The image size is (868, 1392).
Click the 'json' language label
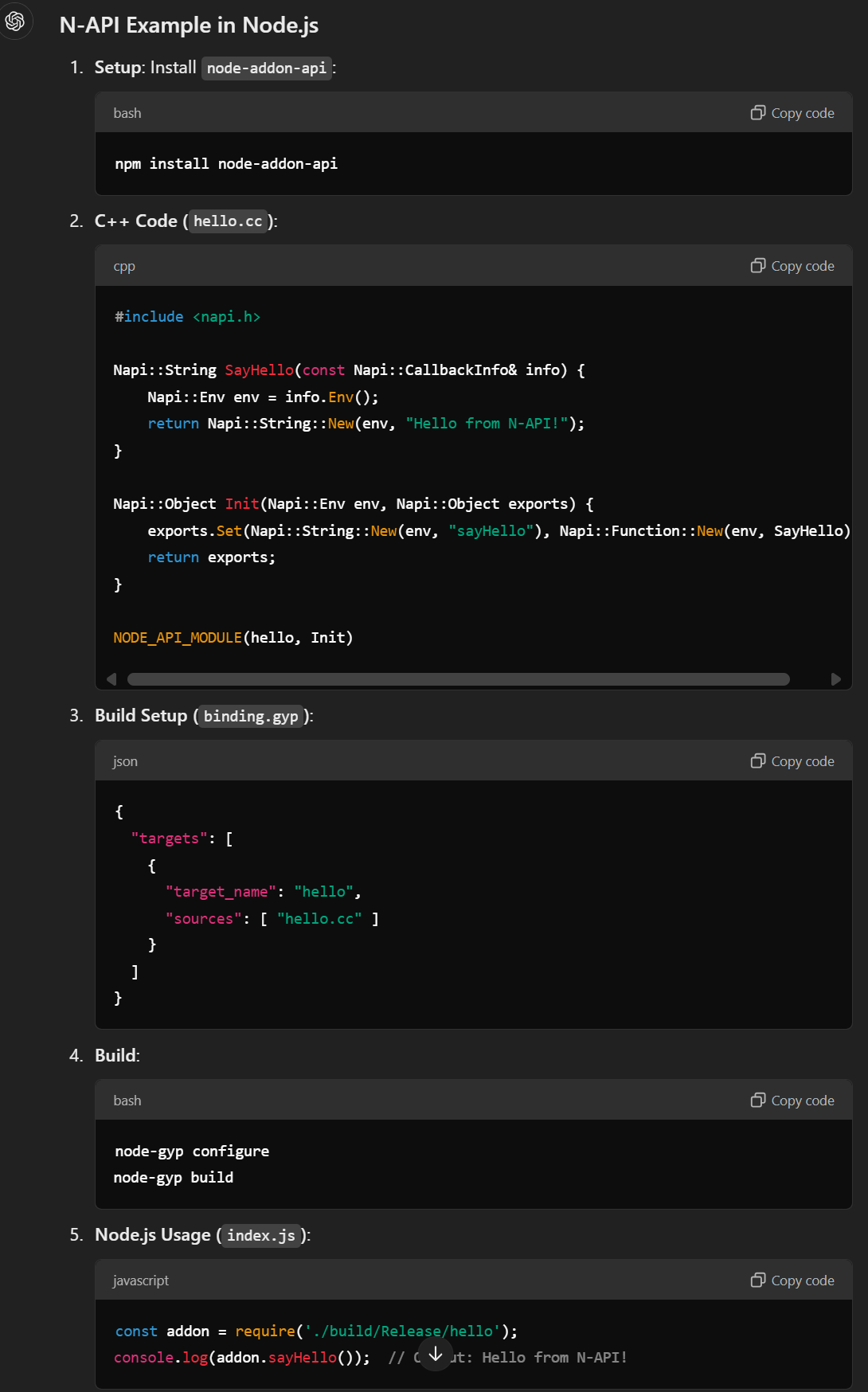click(125, 761)
